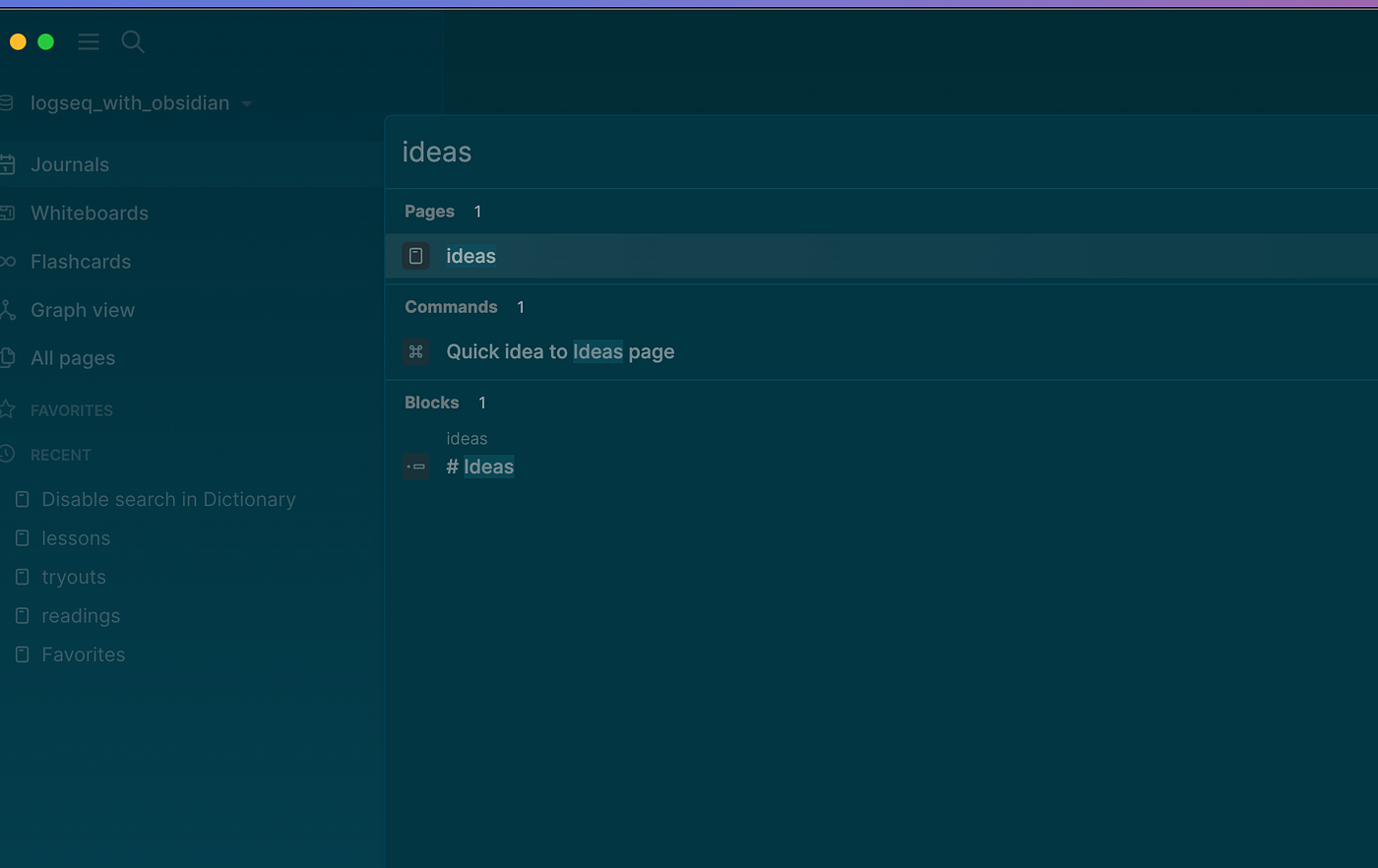Click the block icon beside # Ideas
The image size is (1378, 868).
pyautogui.click(x=416, y=466)
